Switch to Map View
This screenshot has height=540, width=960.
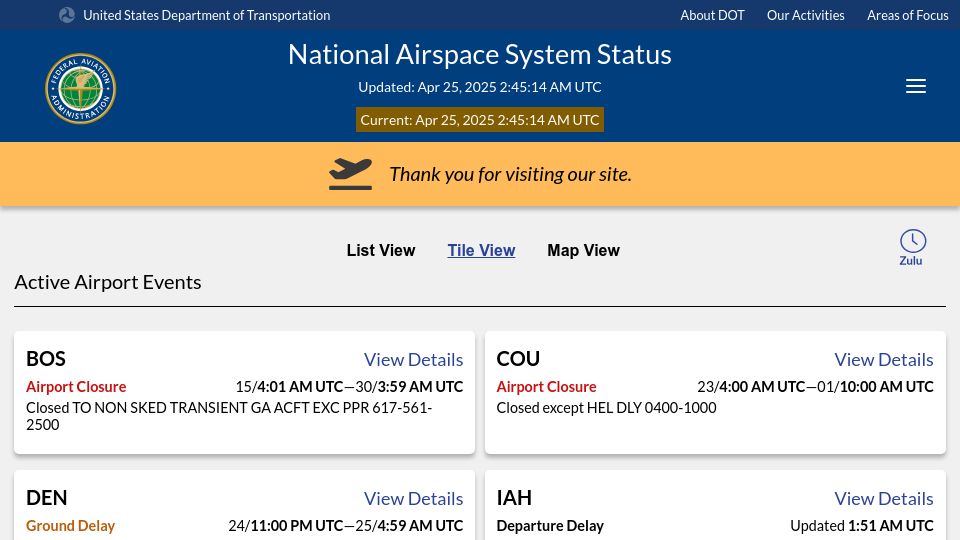(583, 250)
